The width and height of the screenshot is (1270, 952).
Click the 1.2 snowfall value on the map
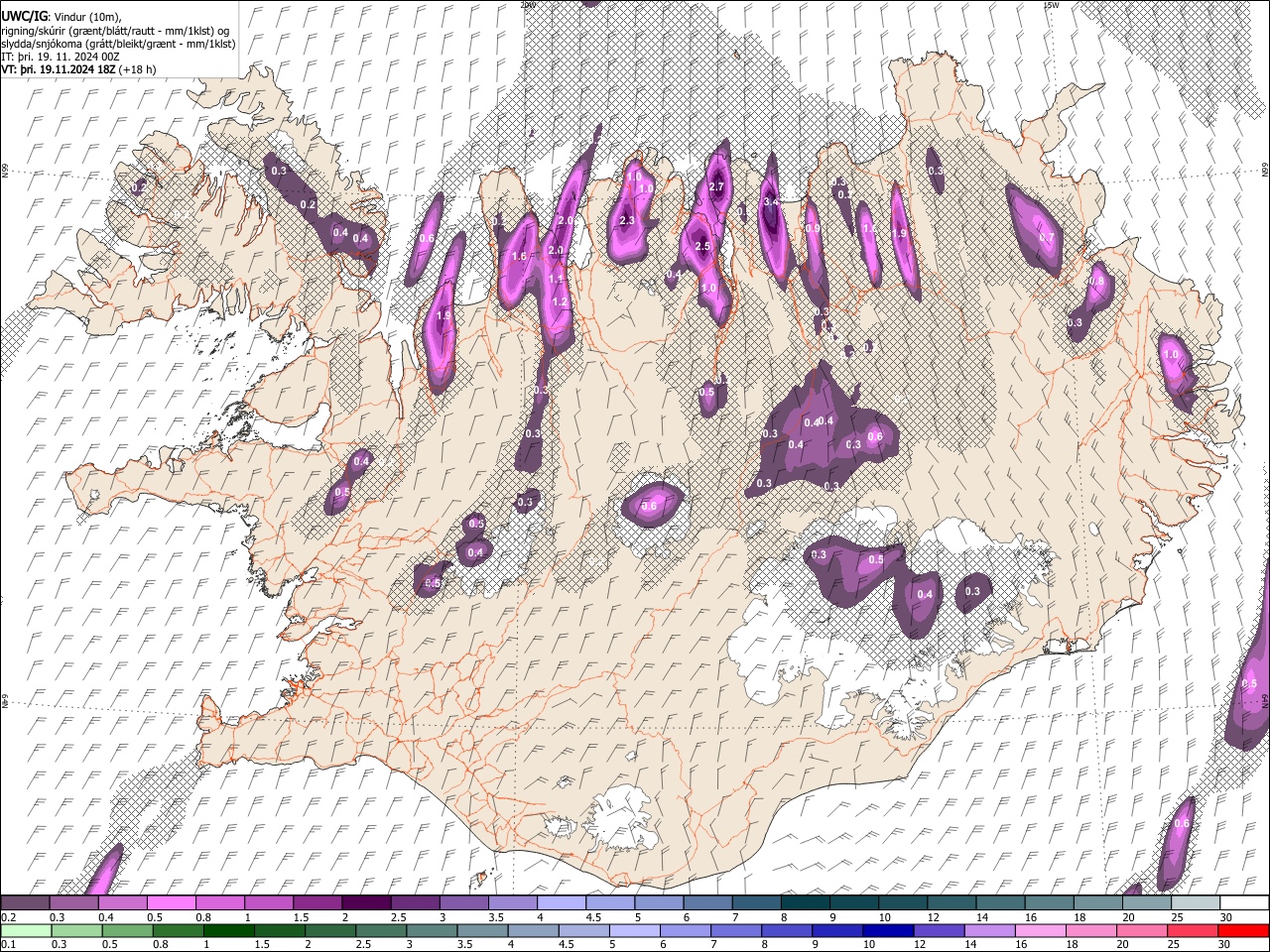tap(559, 301)
